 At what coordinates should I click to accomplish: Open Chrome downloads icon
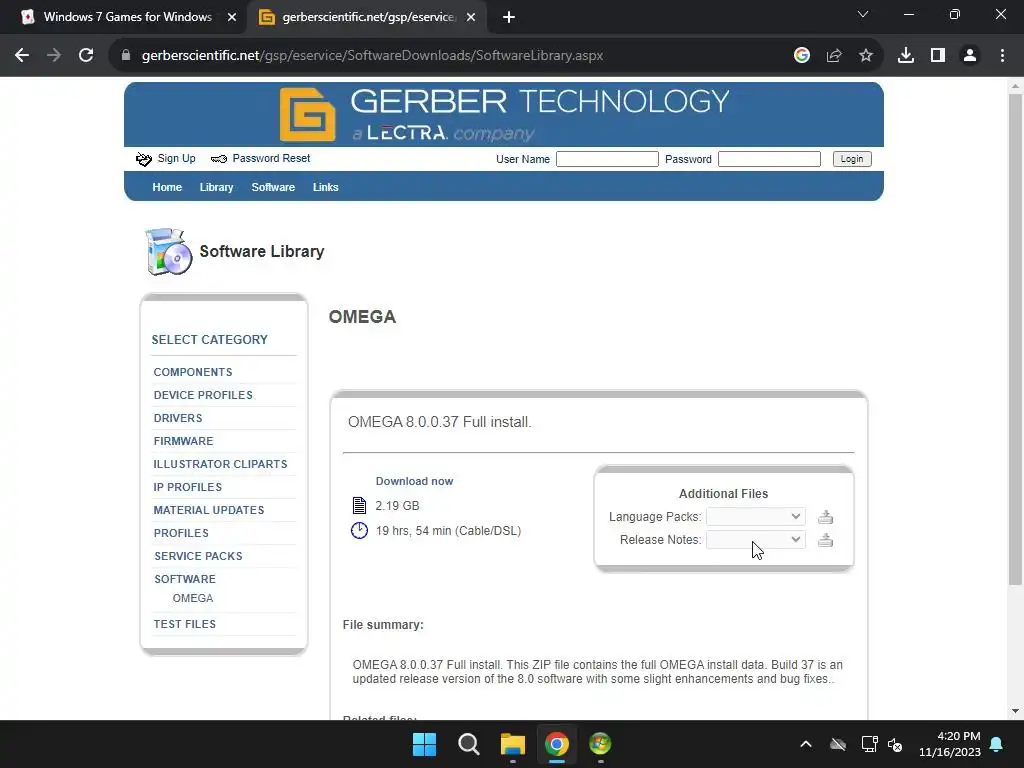click(x=906, y=56)
